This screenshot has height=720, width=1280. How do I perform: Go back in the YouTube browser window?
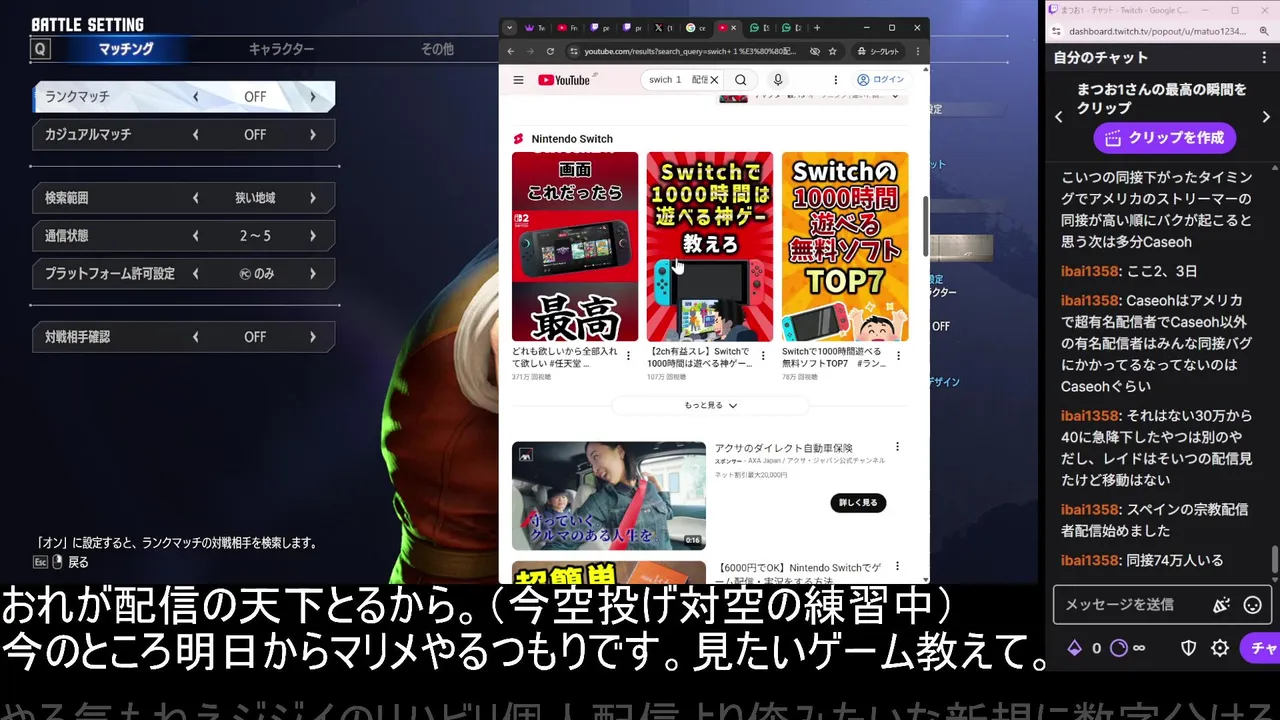511,51
